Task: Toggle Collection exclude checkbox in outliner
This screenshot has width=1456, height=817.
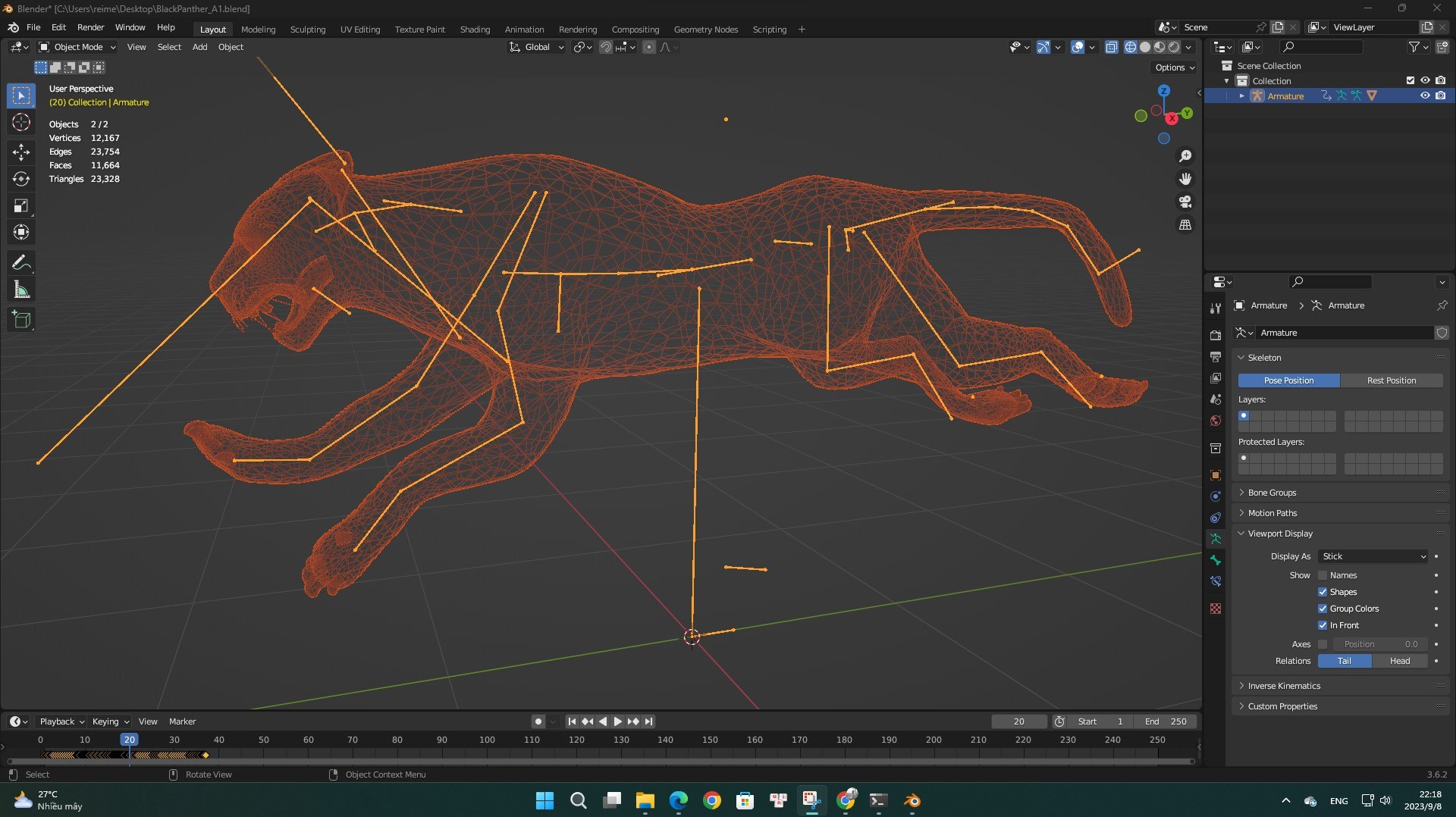Action: click(x=1410, y=80)
